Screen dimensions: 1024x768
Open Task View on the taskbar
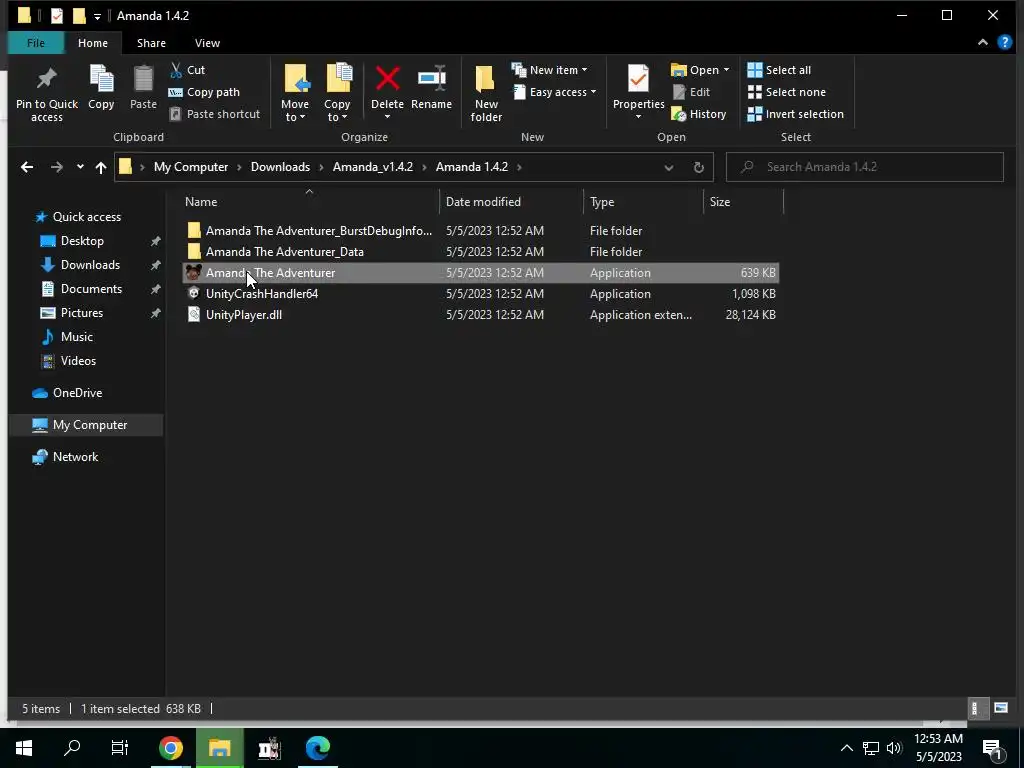coord(120,748)
